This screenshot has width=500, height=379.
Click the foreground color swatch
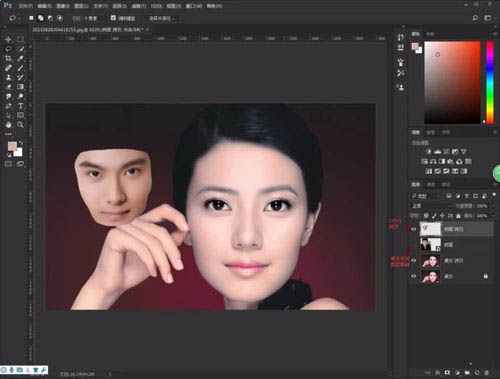[x=12, y=146]
